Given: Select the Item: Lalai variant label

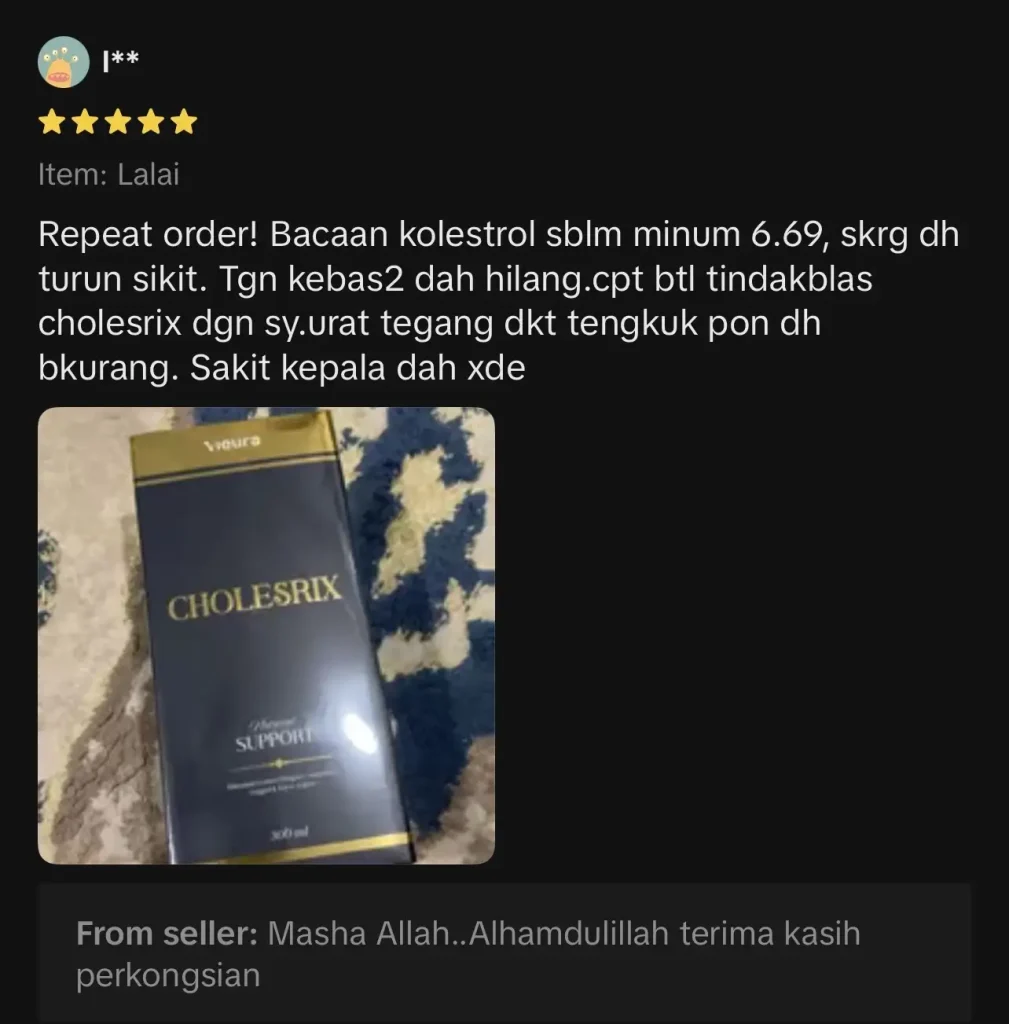Looking at the screenshot, I should (x=108, y=174).
